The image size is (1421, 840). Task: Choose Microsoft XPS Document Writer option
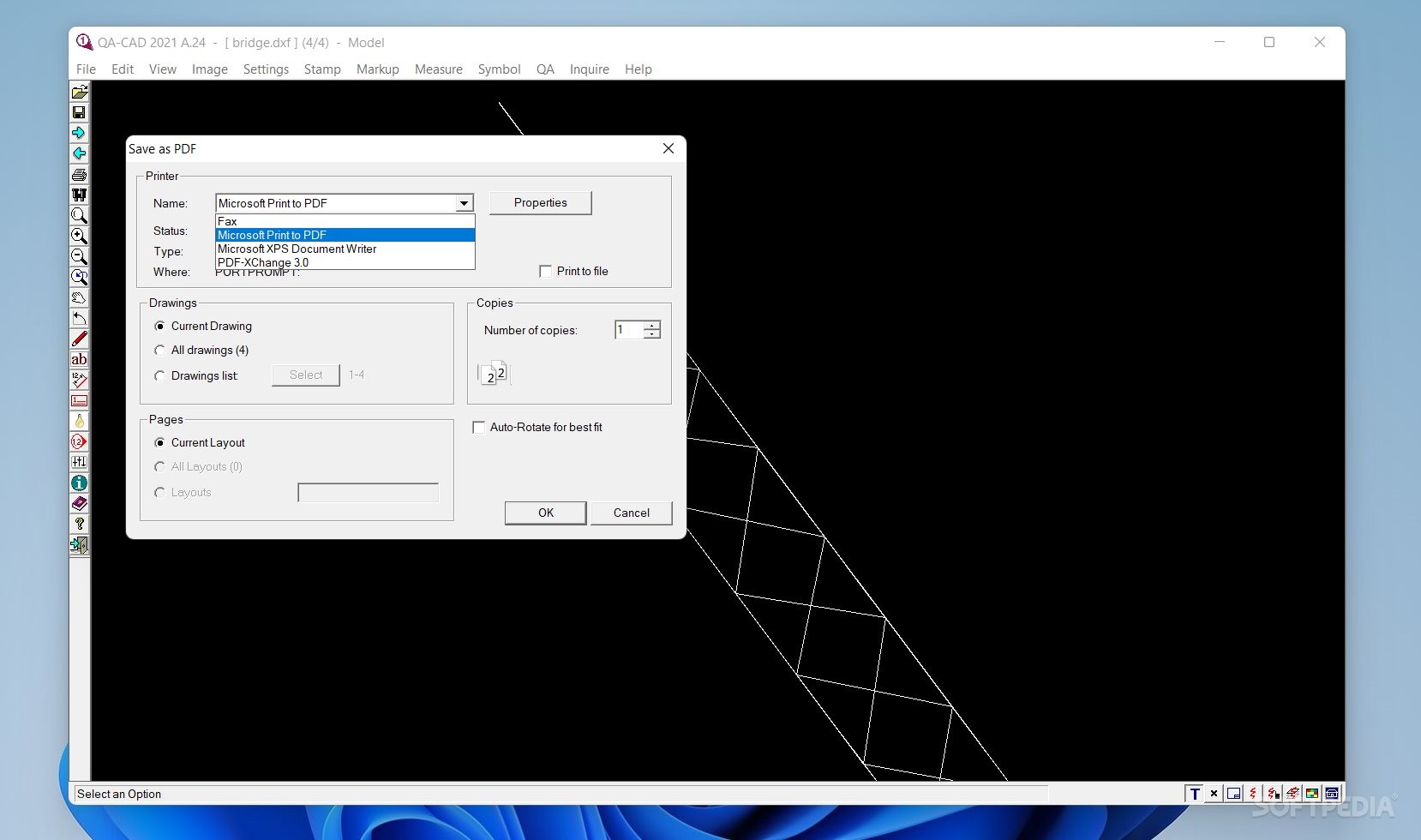click(x=345, y=249)
